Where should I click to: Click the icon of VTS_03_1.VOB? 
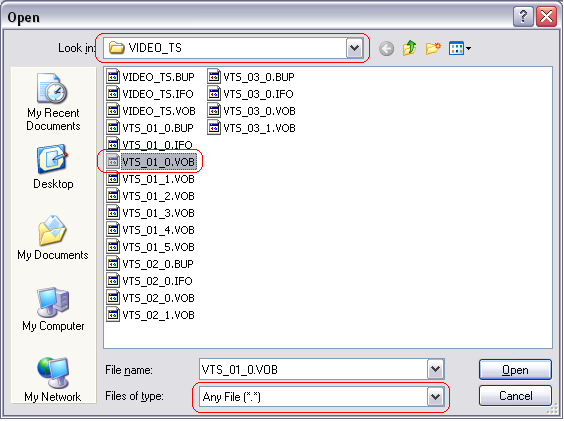[214, 127]
